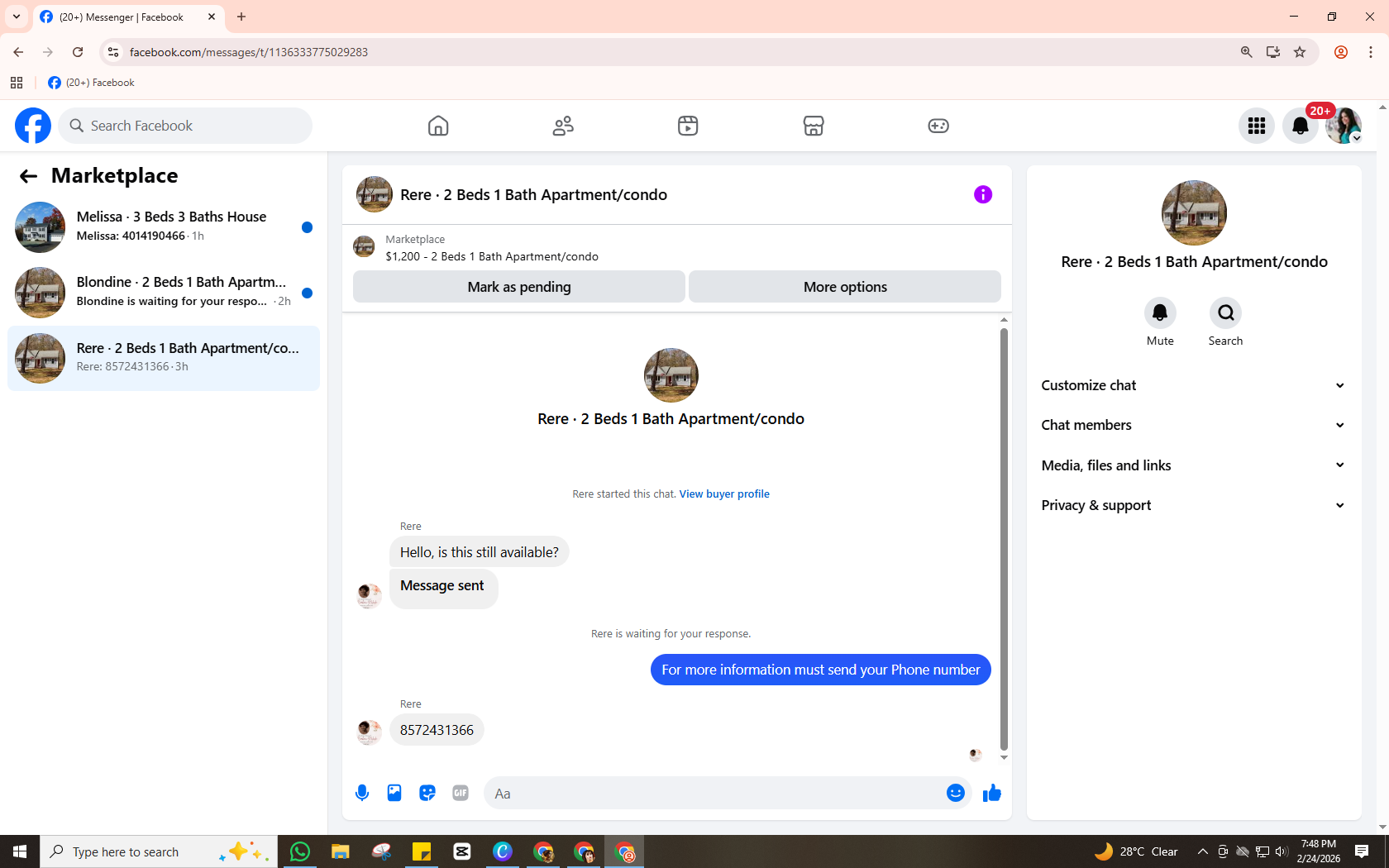Open browser apps grid bookmark icon
Image resolution: width=1389 pixels, height=868 pixels.
pyautogui.click(x=17, y=83)
